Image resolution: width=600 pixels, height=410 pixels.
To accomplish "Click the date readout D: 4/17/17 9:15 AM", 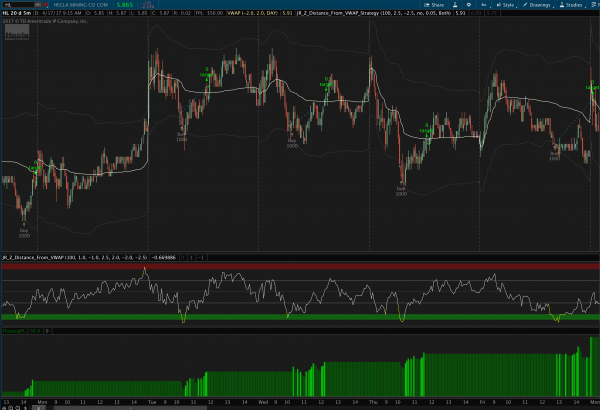I will (x=58, y=13).
